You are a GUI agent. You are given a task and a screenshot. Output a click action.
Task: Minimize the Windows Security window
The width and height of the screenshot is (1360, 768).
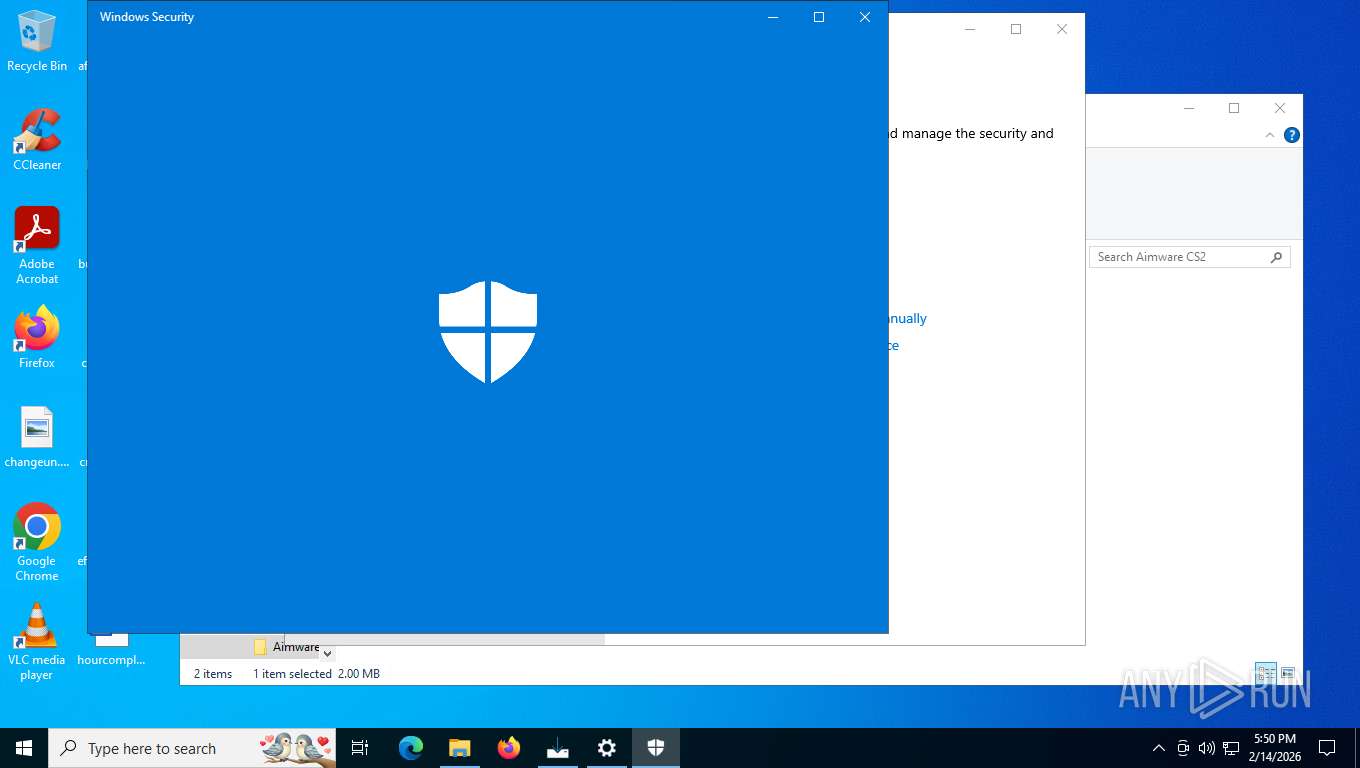(773, 17)
